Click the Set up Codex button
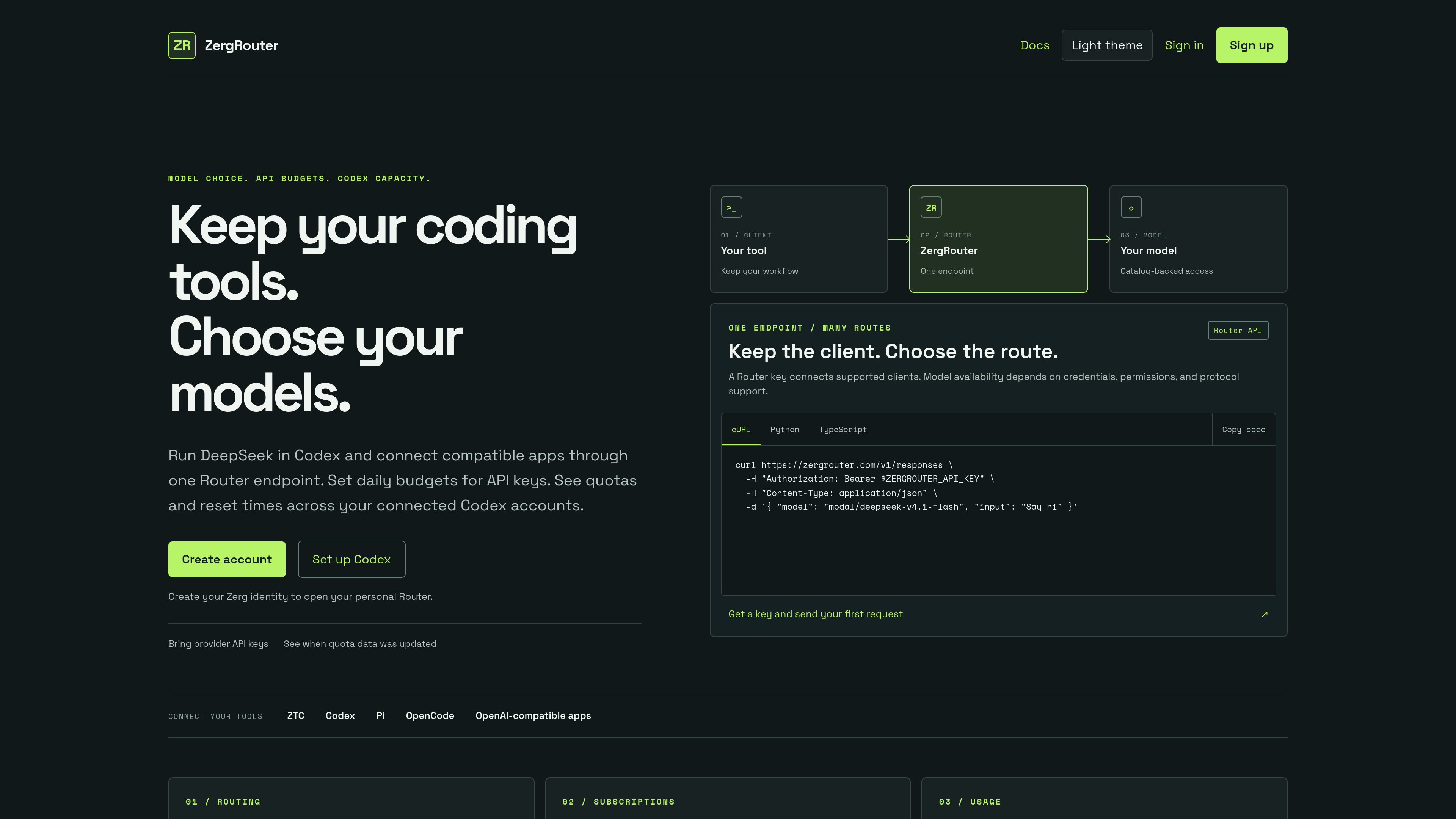Viewport: 1456px width, 819px height. [x=351, y=559]
